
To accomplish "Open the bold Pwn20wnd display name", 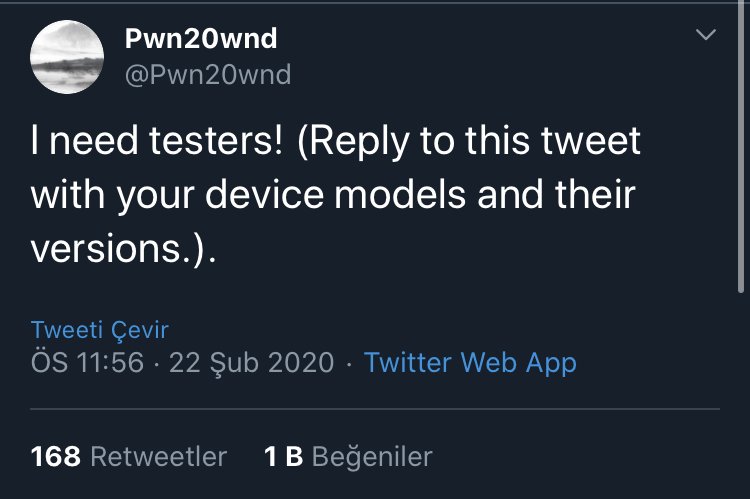I will tap(201, 39).
